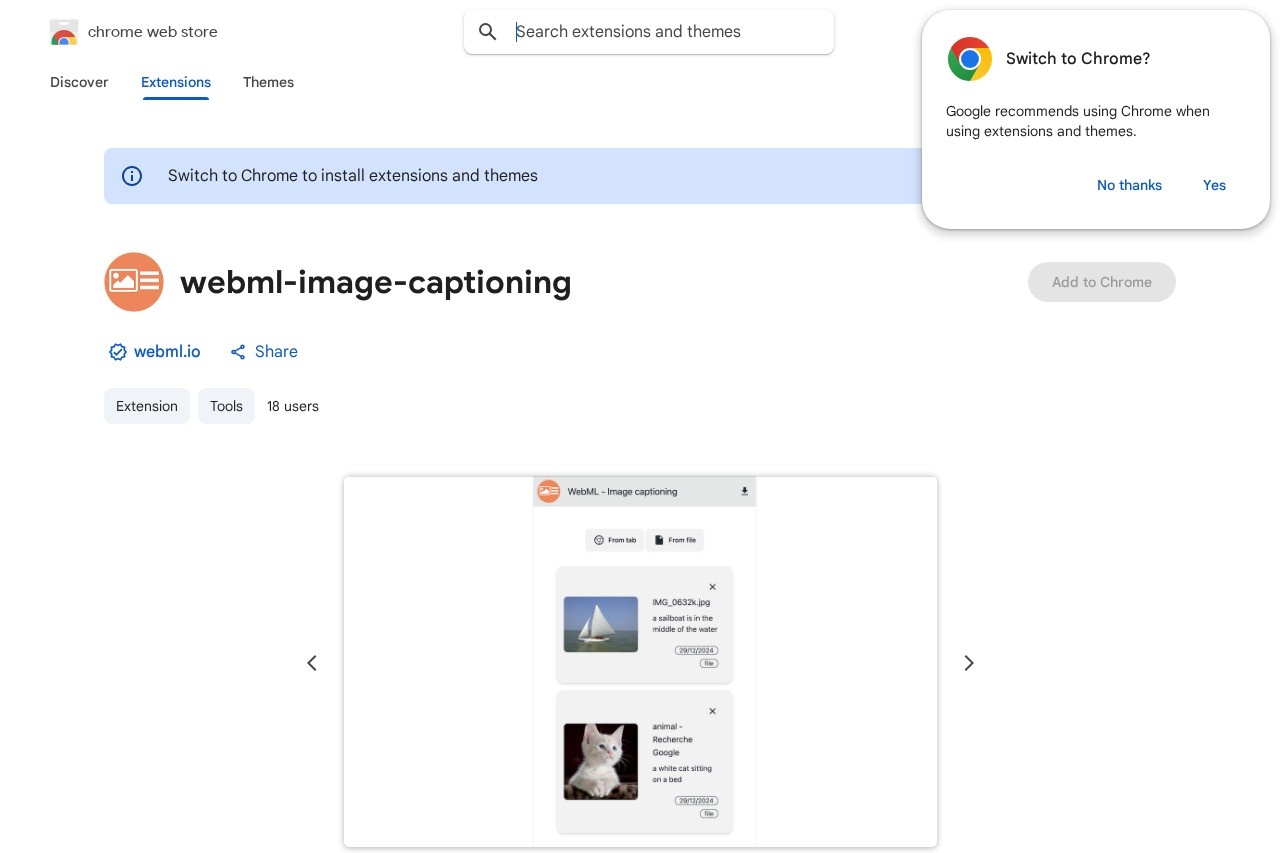Dismiss the popup with No thanks
The width and height of the screenshot is (1280, 853).
1129,185
